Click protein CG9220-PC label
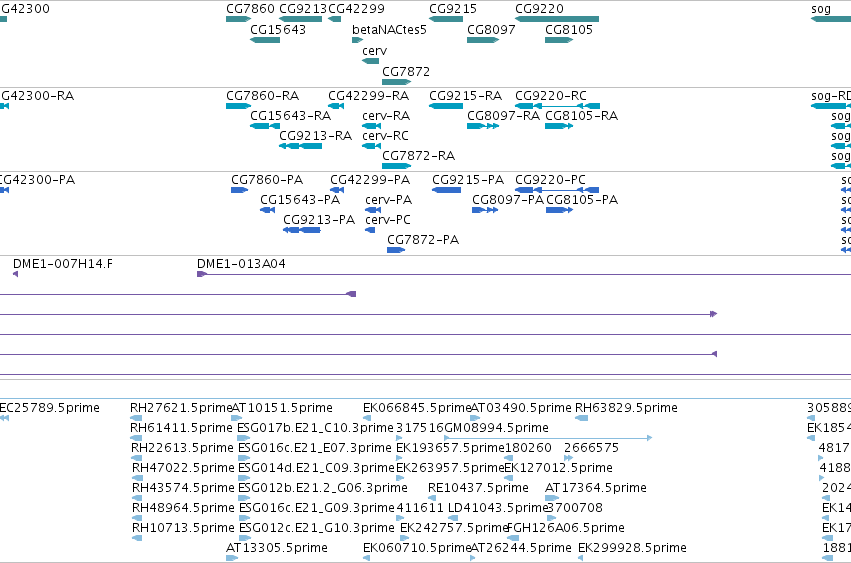Image resolution: width=851 pixels, height=563 pixels. point(550,180)
